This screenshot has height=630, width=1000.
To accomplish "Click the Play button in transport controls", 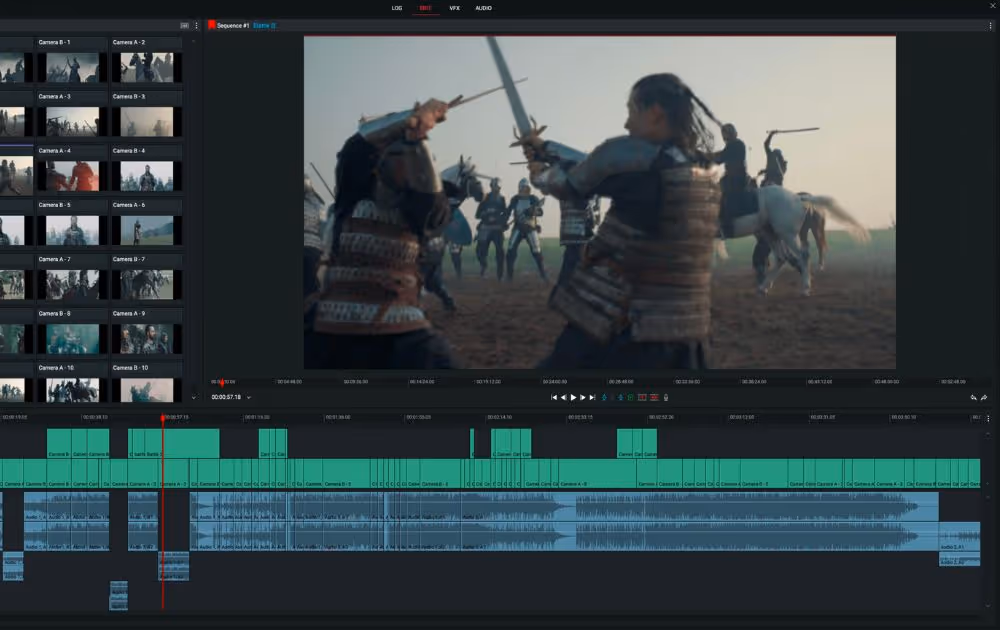I will click(573, 397).
